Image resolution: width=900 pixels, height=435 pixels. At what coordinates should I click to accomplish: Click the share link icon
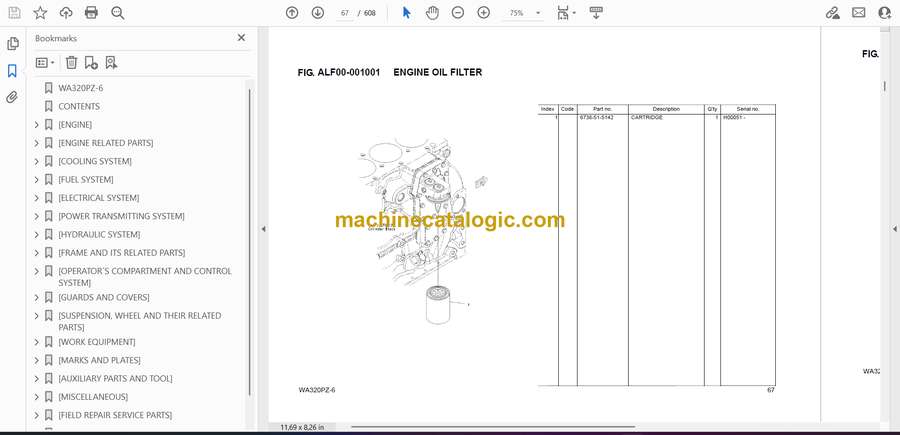(832, 13)
